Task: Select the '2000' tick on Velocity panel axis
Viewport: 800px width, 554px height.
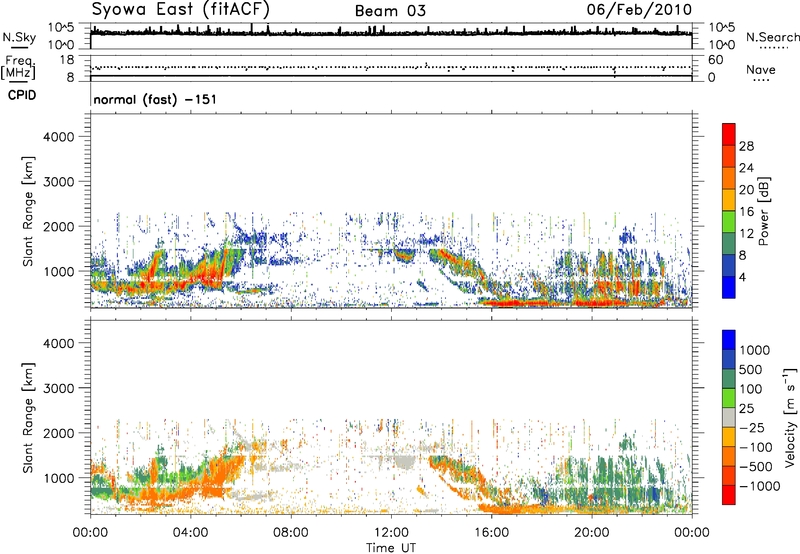Action: coord(59,433)
